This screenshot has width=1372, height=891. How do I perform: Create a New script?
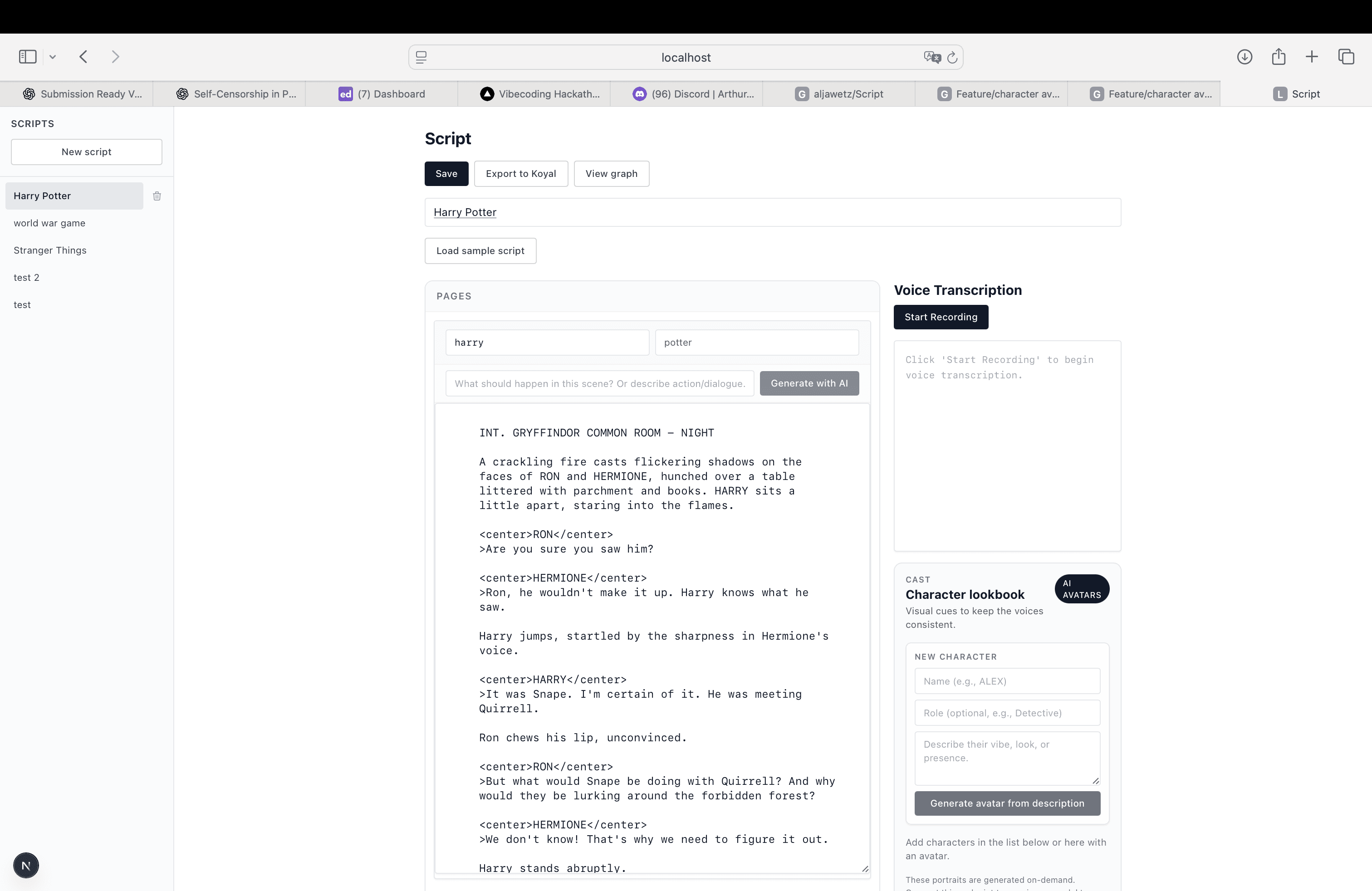point(87,152)
